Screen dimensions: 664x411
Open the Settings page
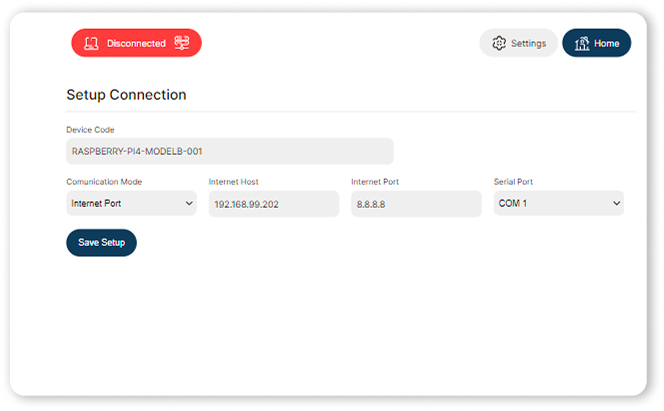pos(518,43)
